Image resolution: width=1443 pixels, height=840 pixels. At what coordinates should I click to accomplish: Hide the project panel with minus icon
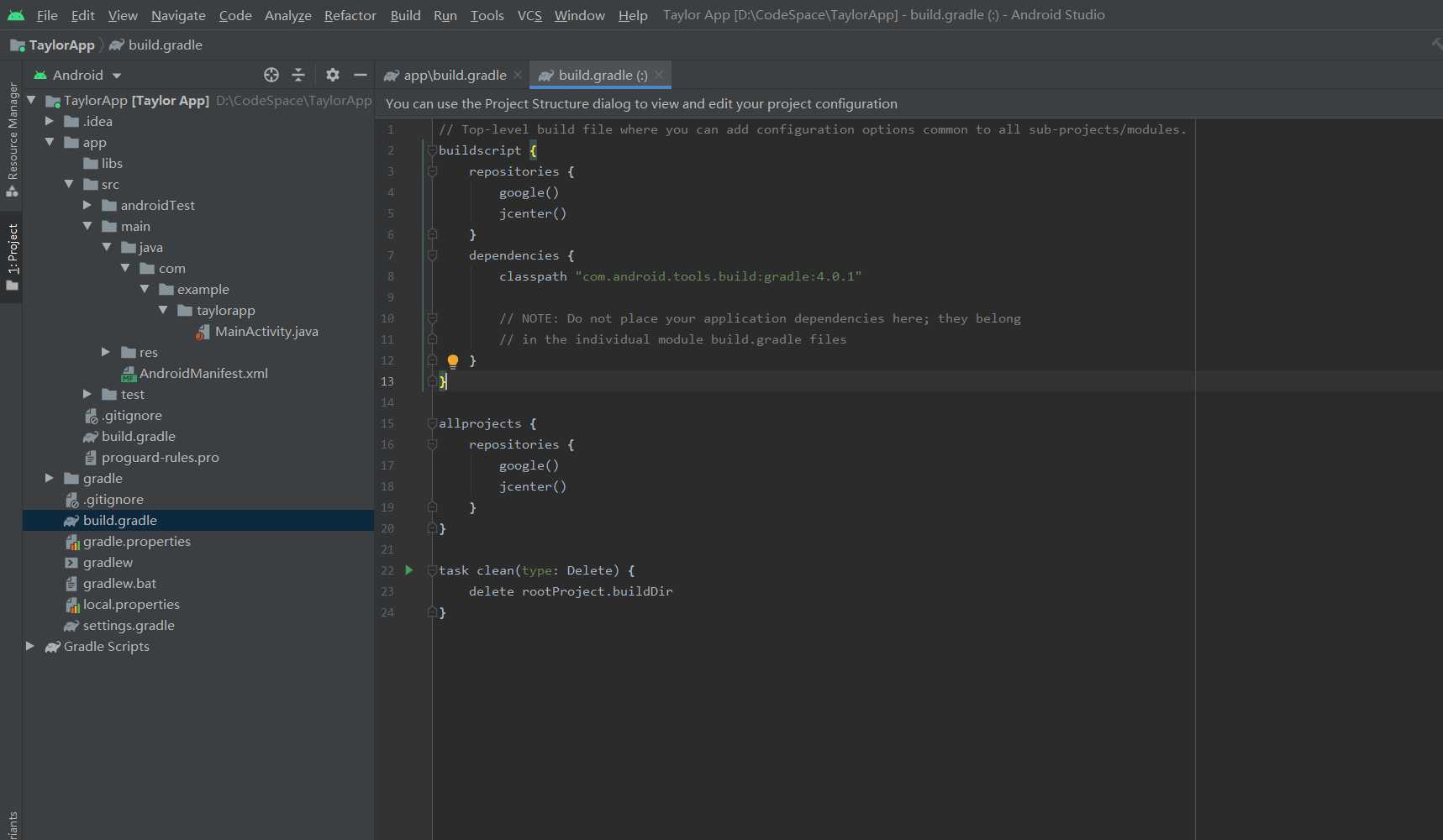(361, 75)
